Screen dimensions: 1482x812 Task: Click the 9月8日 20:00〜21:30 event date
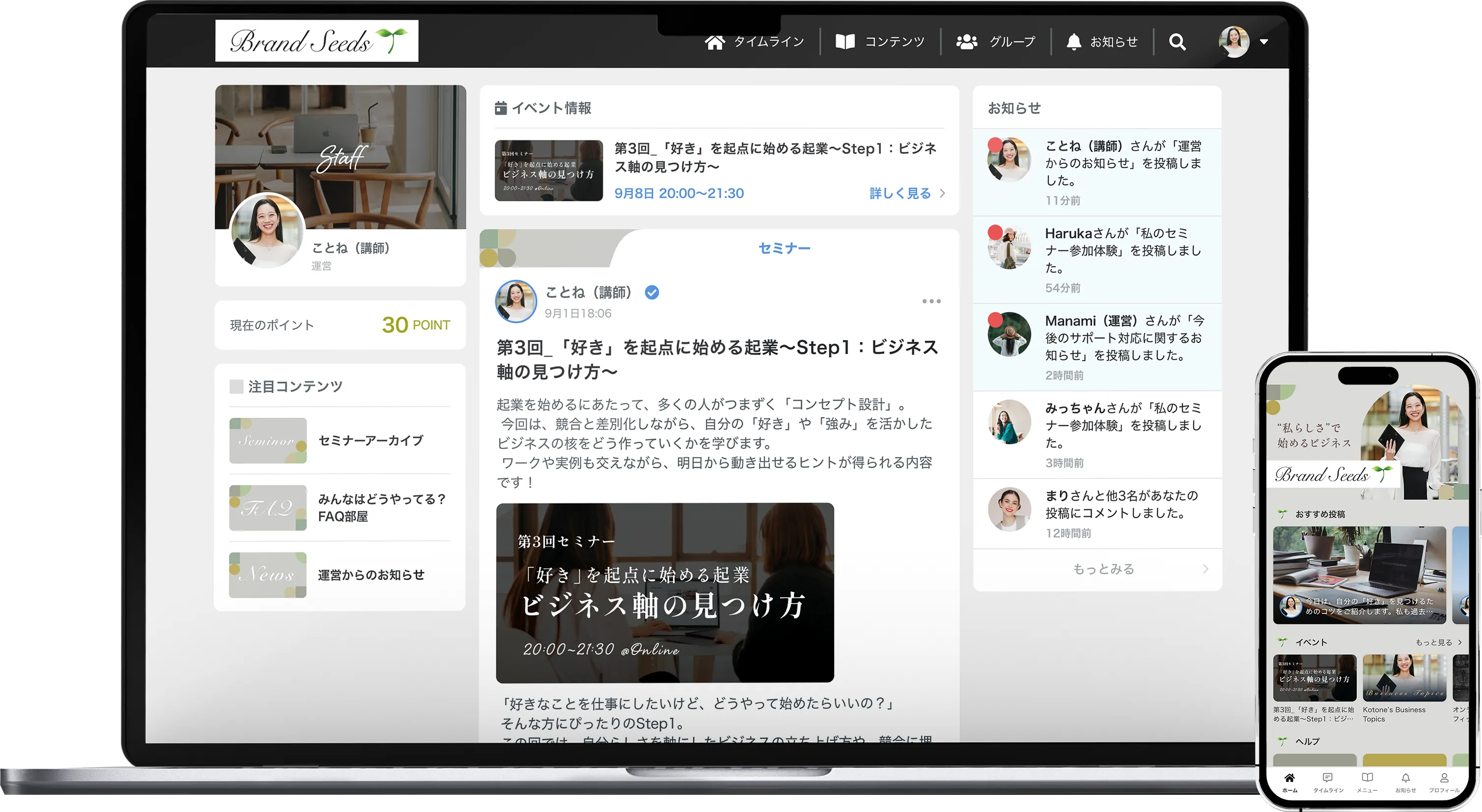[679, 193]
